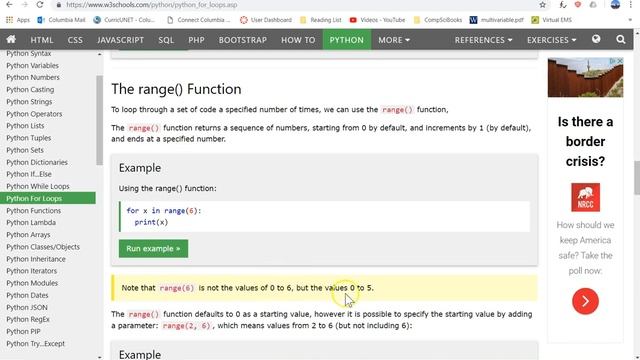This screenshot has width=640, height=360.
Task: Open Python Casting in sidebar
Action: click(x=30, y=89)
